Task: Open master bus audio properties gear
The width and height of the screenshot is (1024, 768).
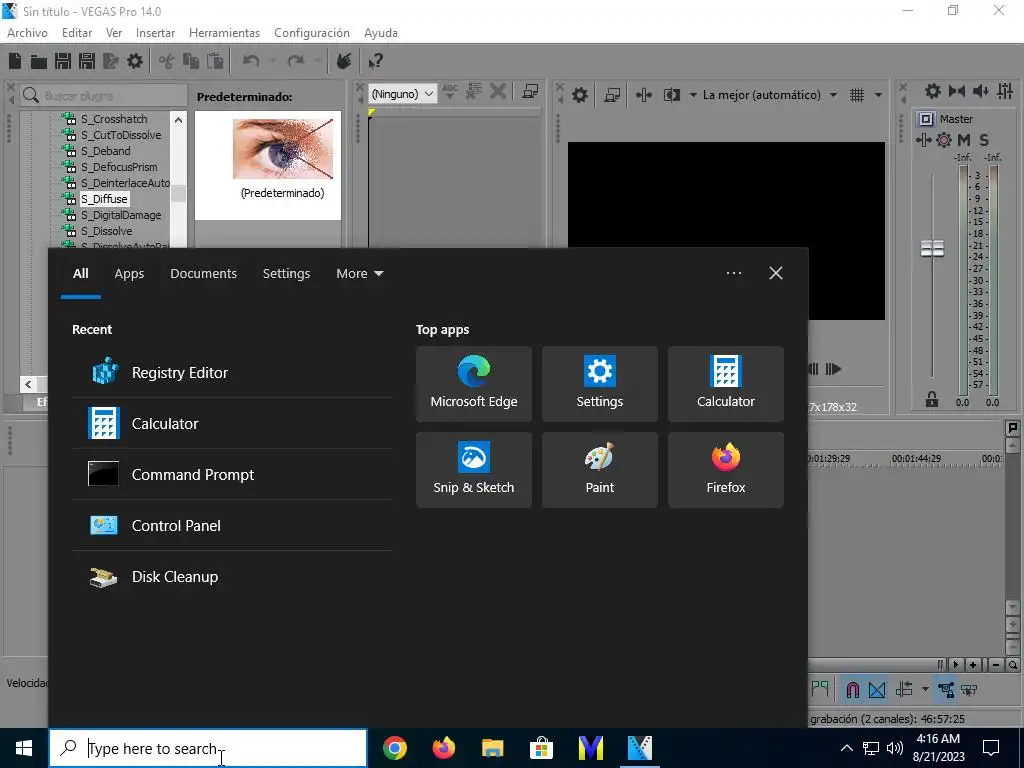Action: click(x=933, y=91)
